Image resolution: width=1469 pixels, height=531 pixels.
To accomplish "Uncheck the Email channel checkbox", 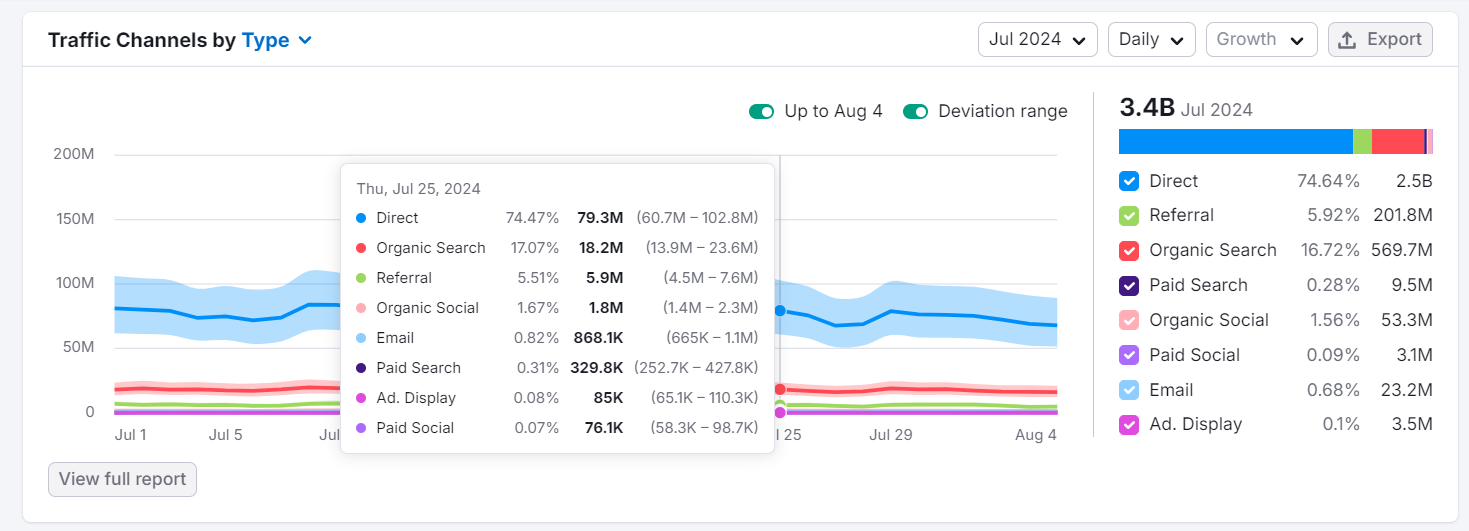I will [1129, 391].
